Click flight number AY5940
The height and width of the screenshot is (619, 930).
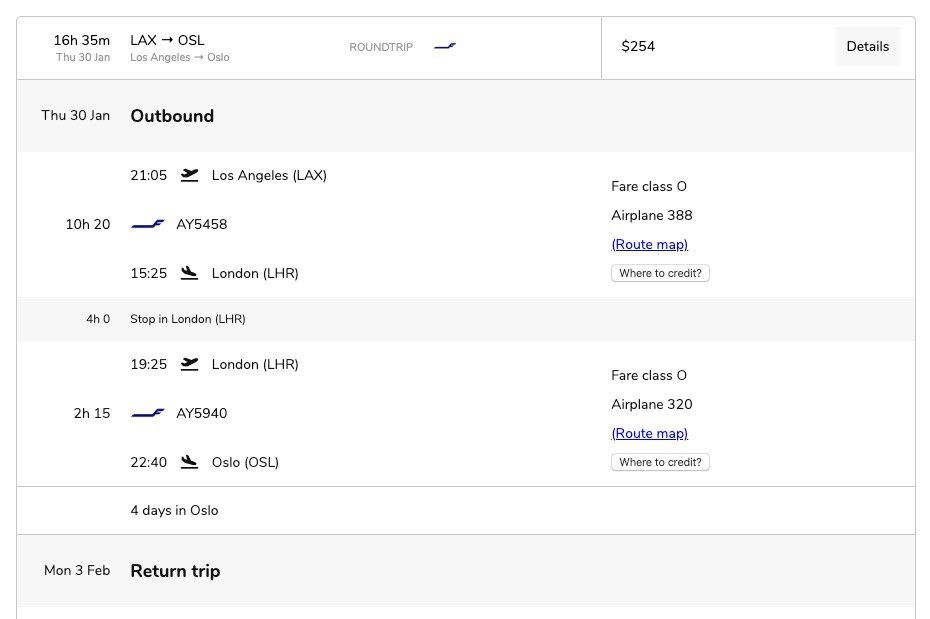pos(202,414)
